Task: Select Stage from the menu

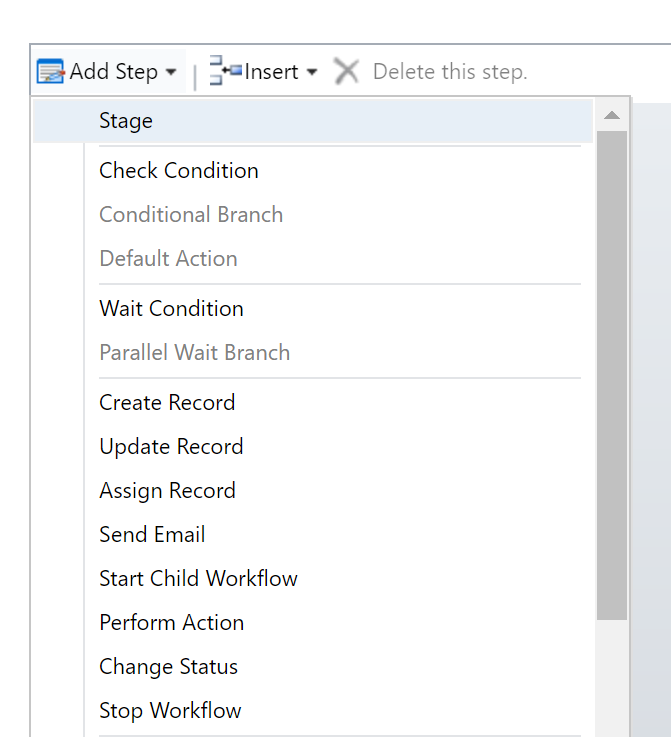Action: (x=126, y=121)
